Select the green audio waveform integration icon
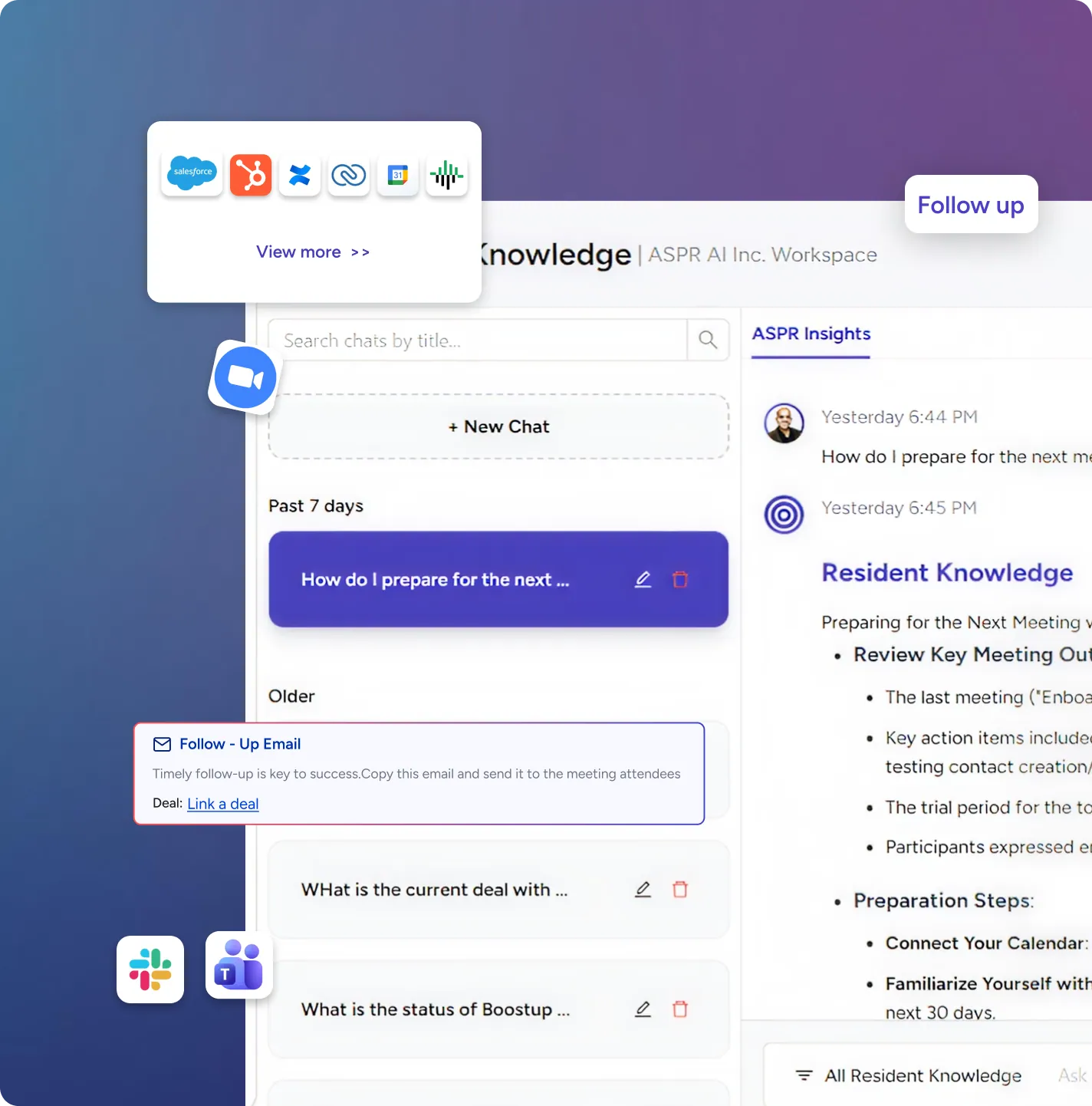 point(447,175)
